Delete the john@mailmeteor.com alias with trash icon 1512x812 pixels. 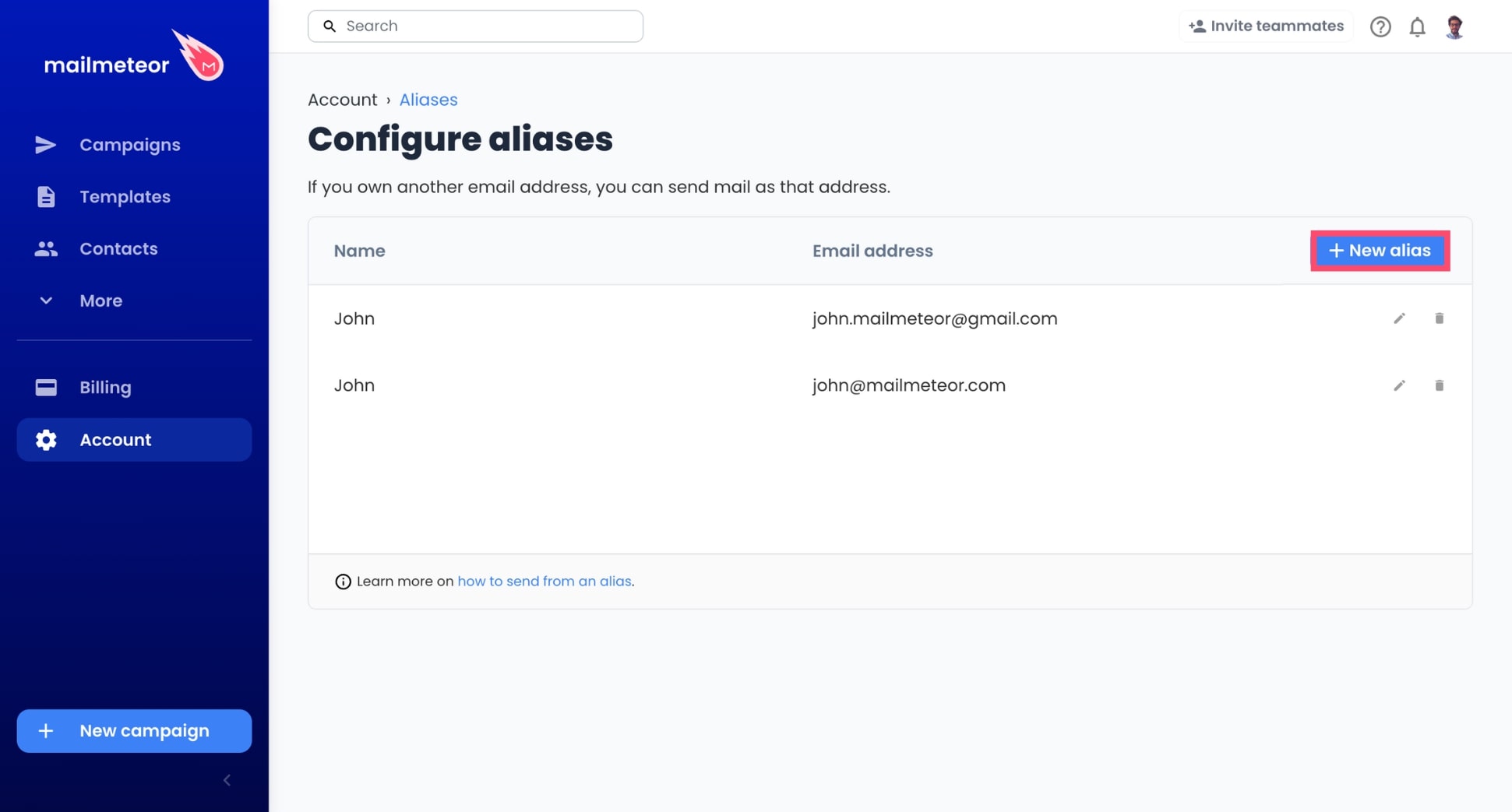pos(1439,385)
